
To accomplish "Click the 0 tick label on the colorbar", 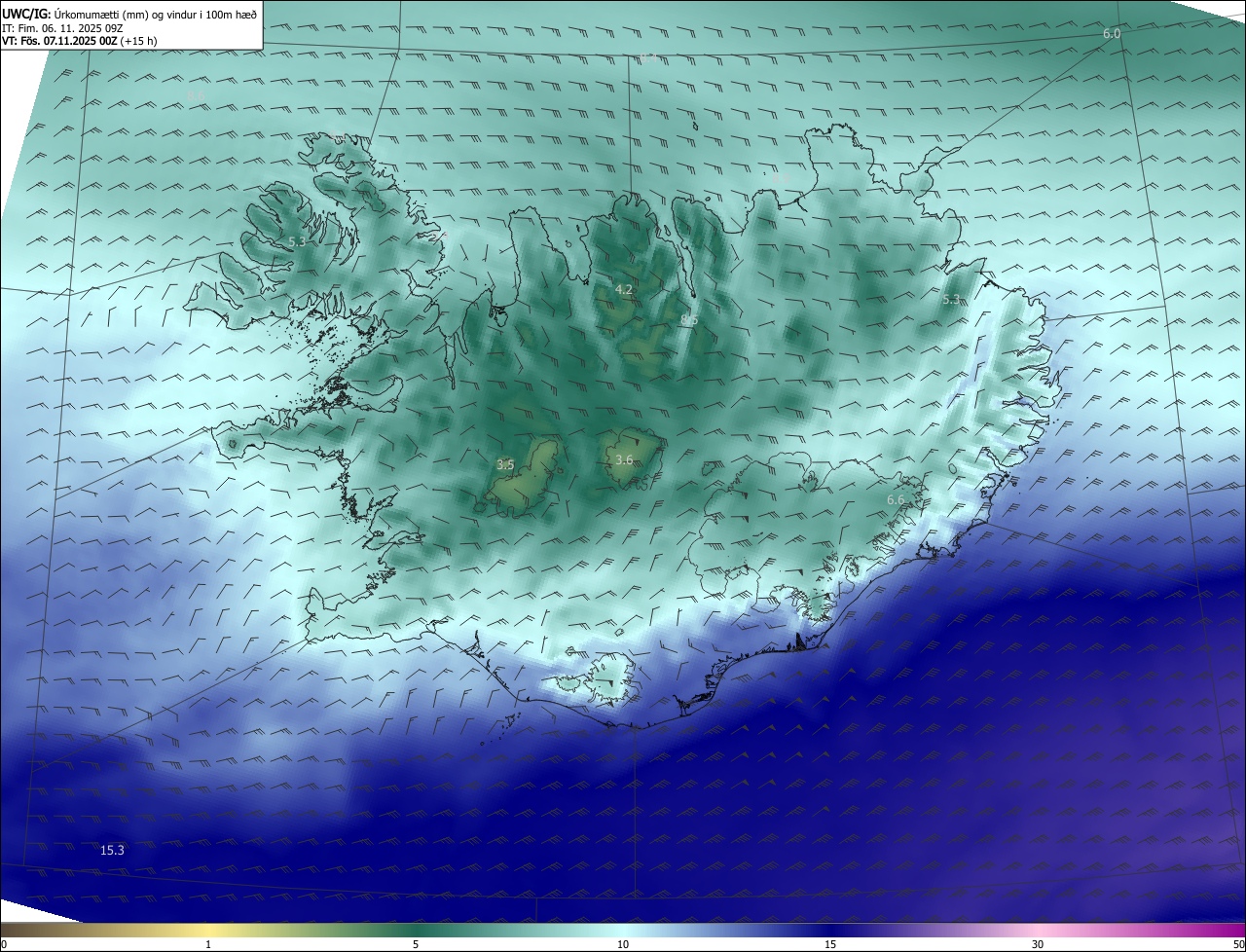I will click(4, 944).
